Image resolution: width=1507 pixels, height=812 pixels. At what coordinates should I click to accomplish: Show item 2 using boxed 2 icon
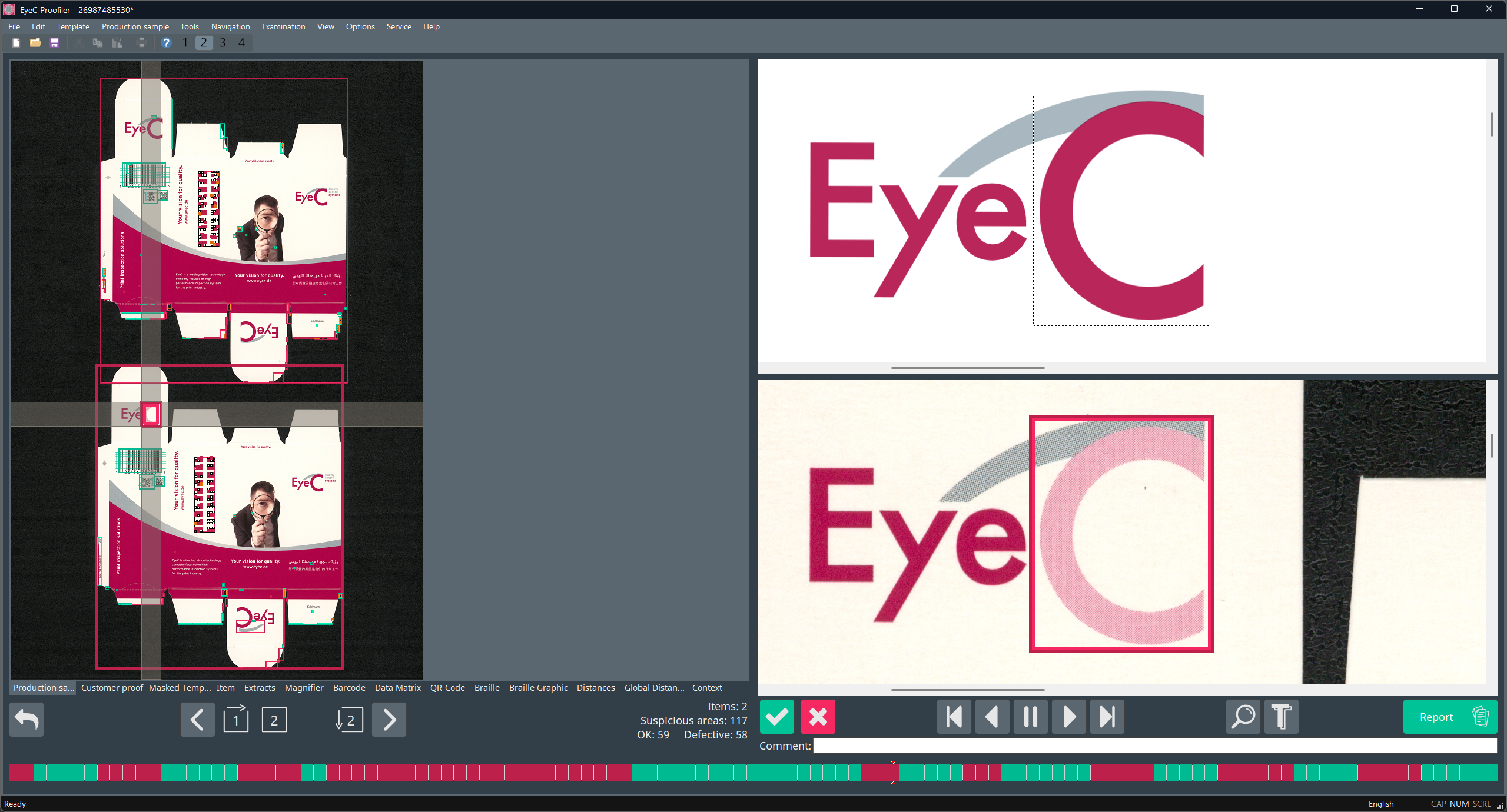(274, 720)
